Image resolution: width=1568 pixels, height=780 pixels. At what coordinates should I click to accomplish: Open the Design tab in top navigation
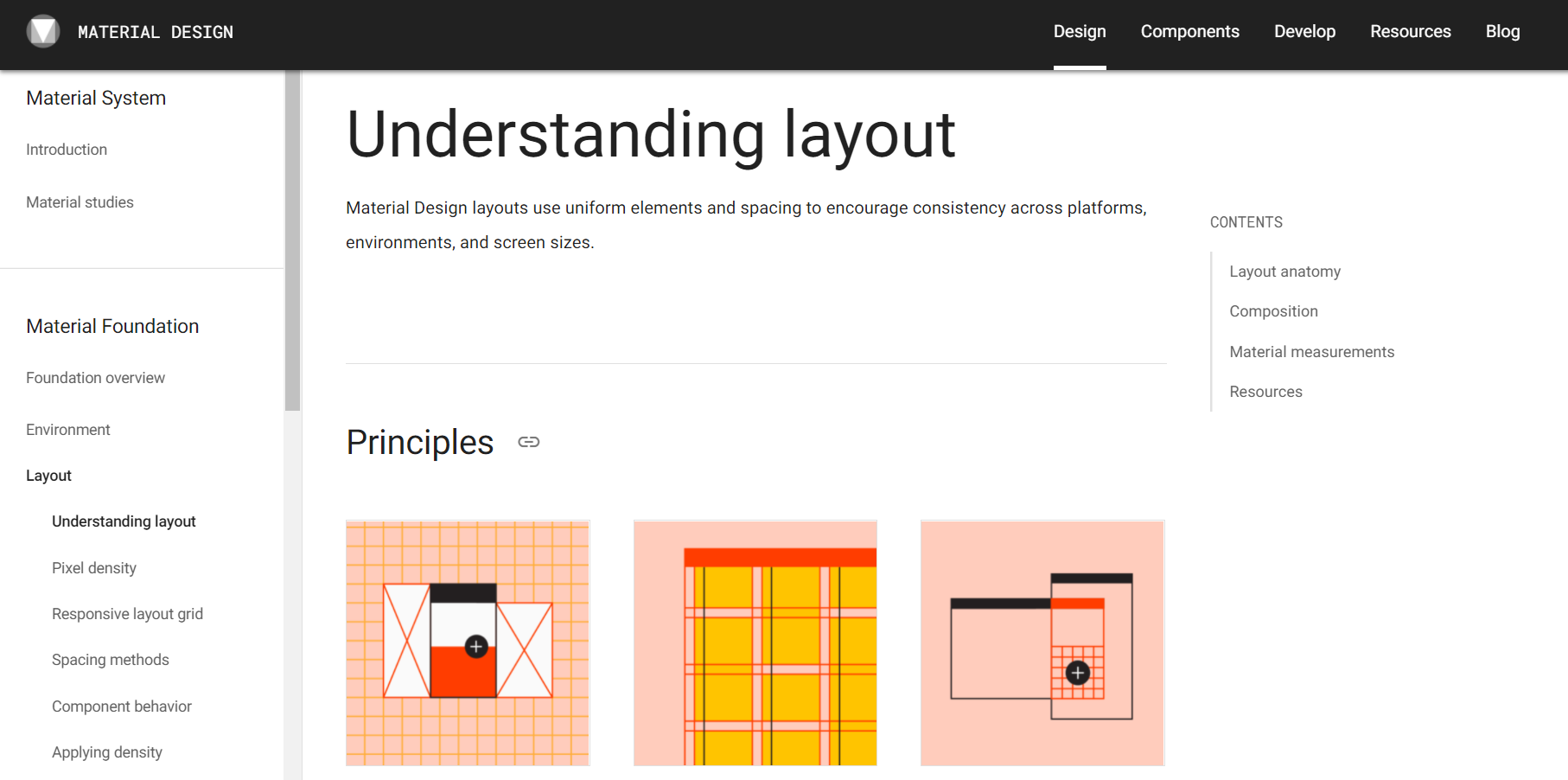(1080, 31)
